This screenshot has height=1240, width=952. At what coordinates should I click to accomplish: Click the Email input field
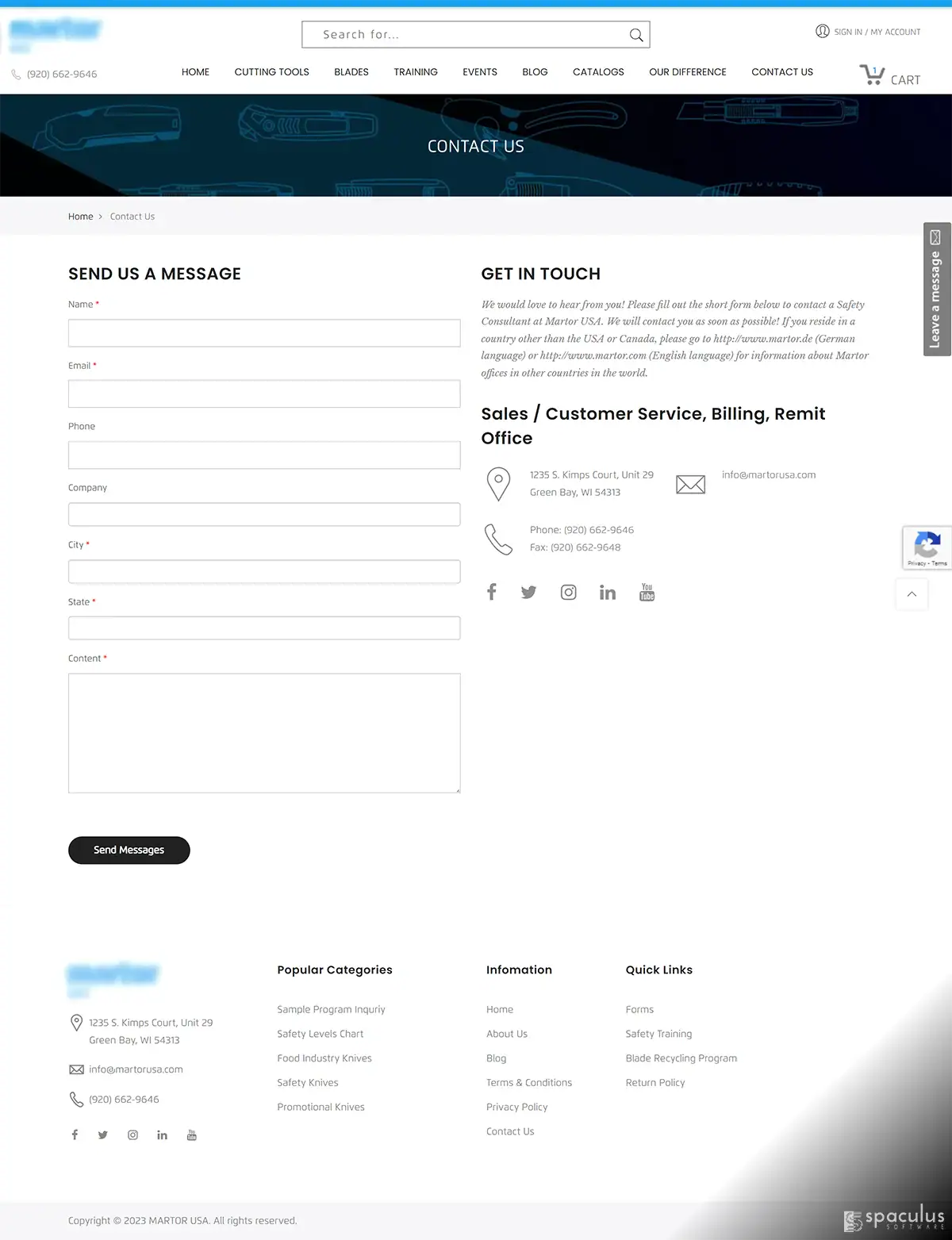click(x=264, y=394)
